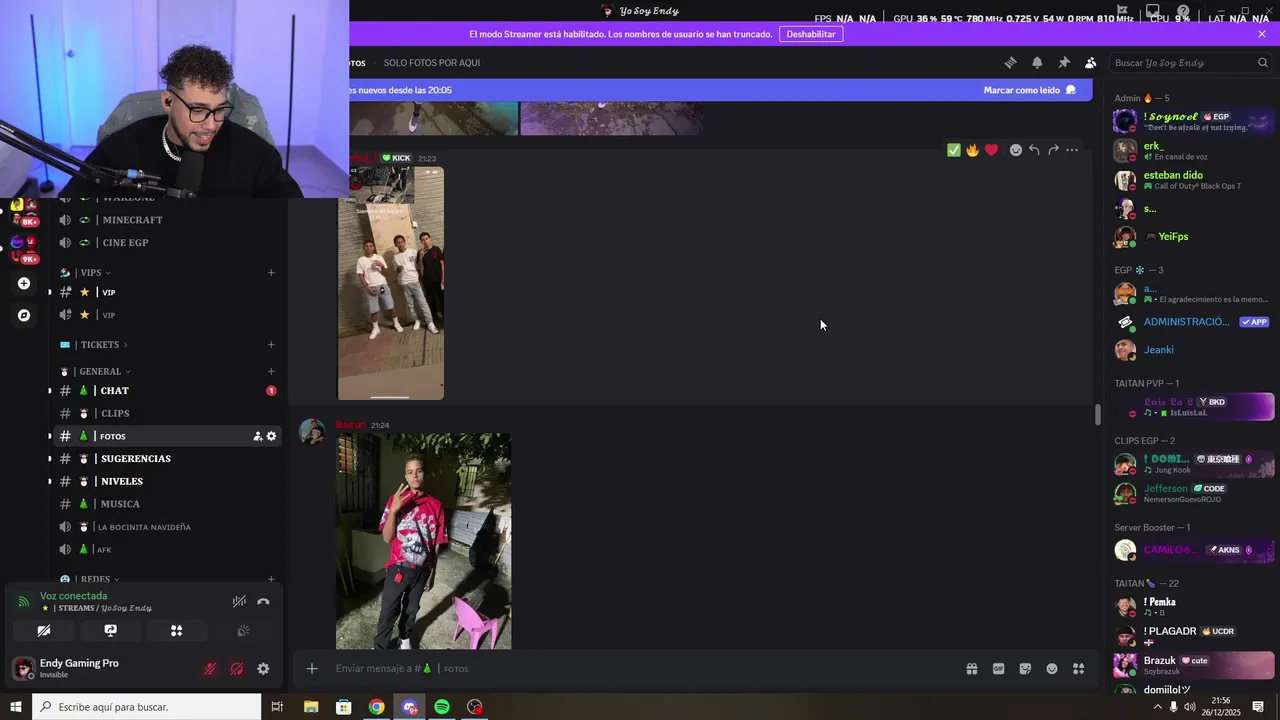Open Spotify from the taskbar

(x=442, y=707)
